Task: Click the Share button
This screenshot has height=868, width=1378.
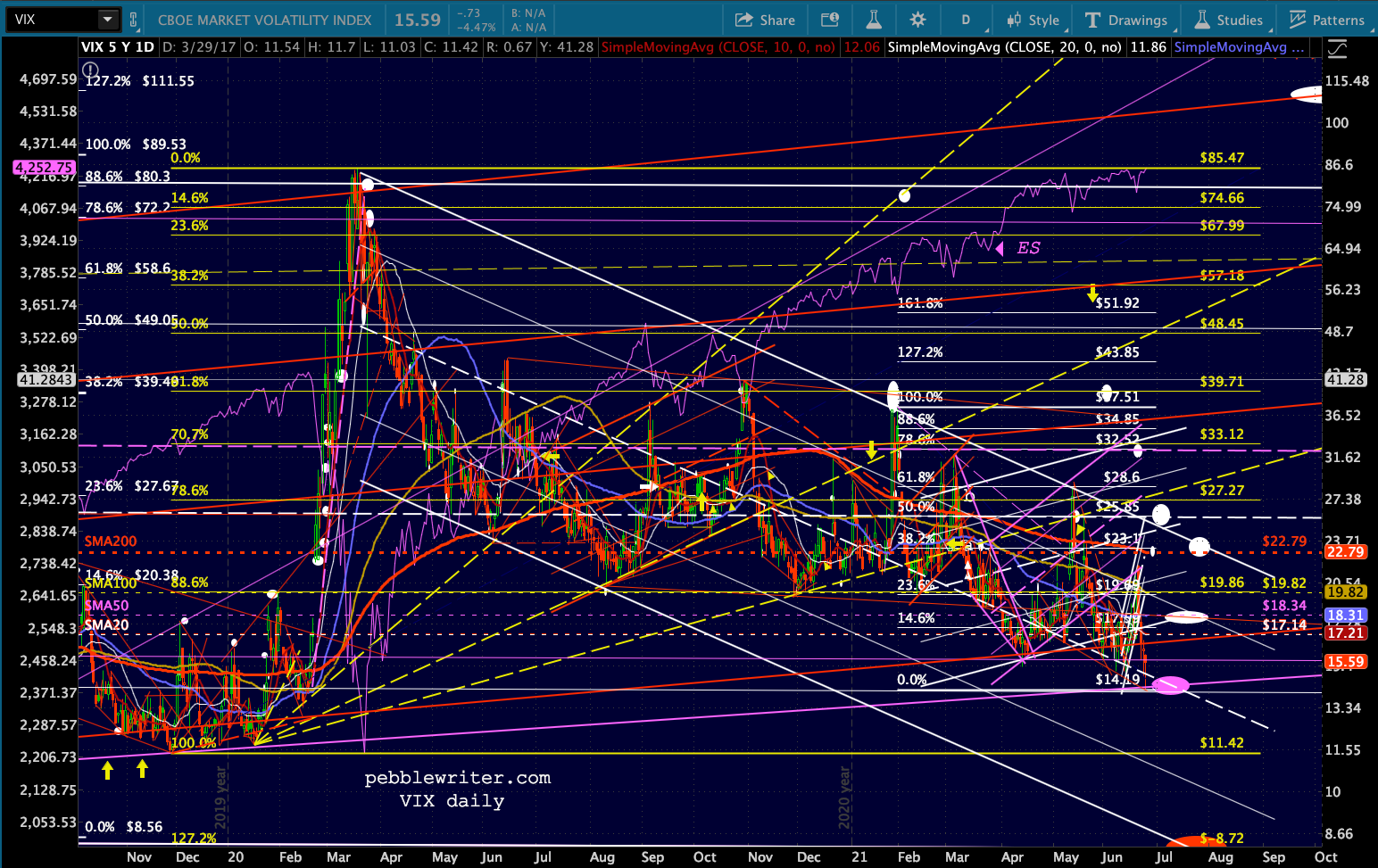Action: point(765,20)
